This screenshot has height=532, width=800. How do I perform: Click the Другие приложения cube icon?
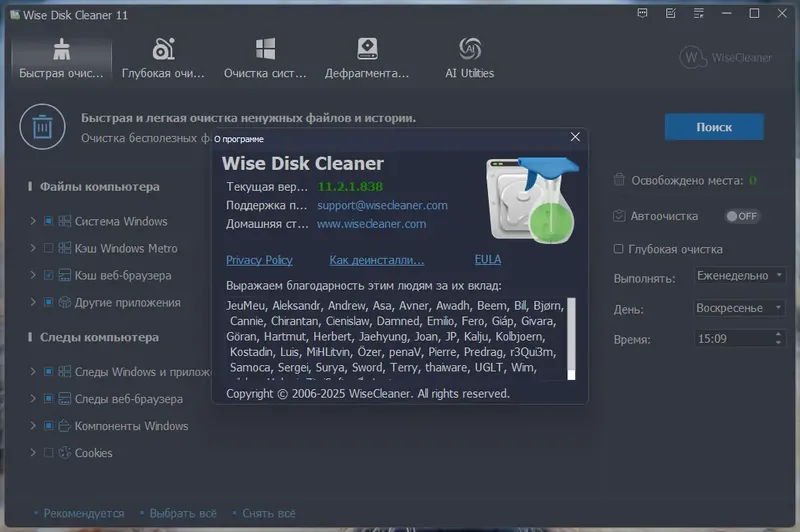(64, 302)
